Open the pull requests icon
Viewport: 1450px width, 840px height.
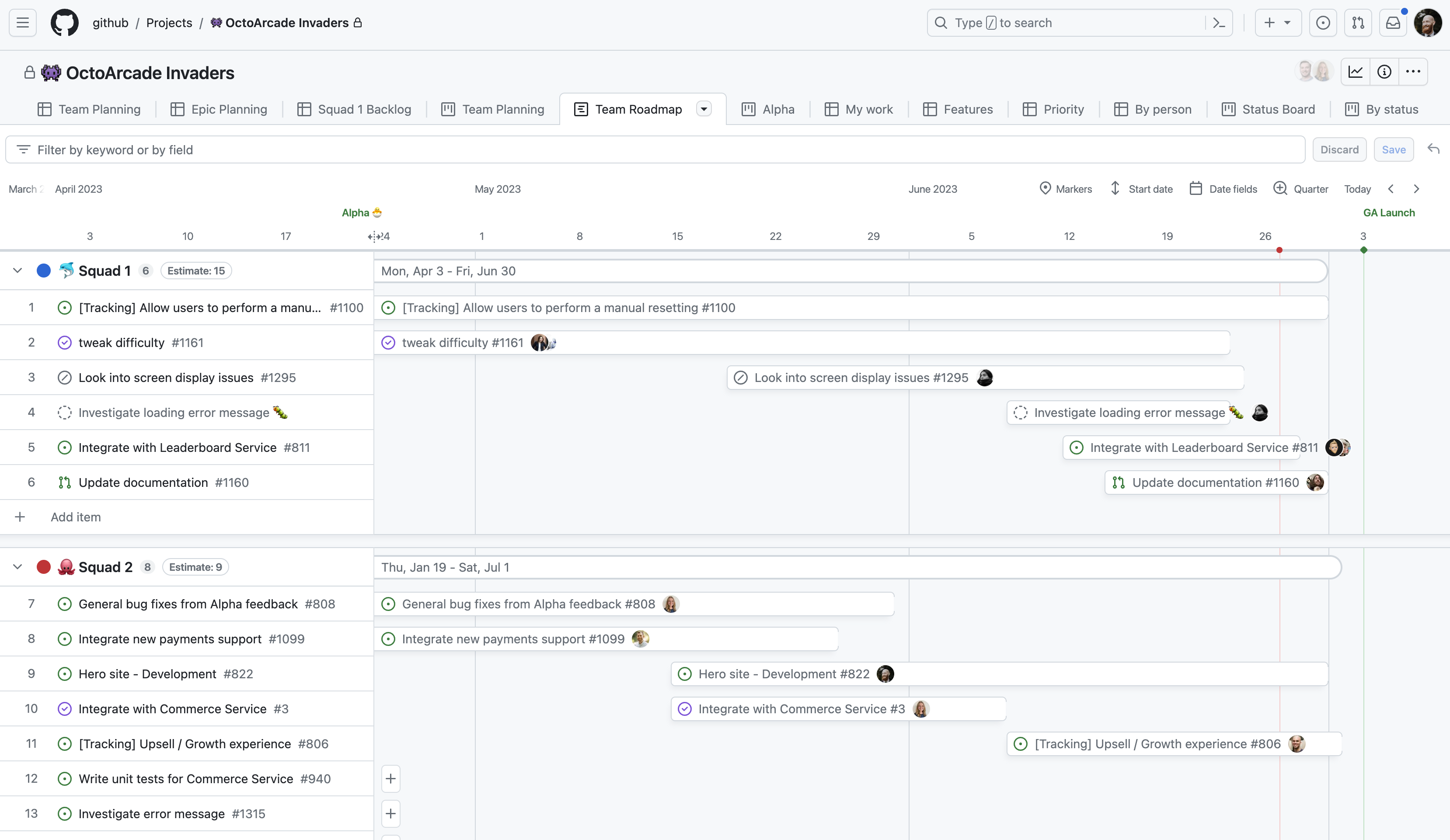click(1358, 22)
